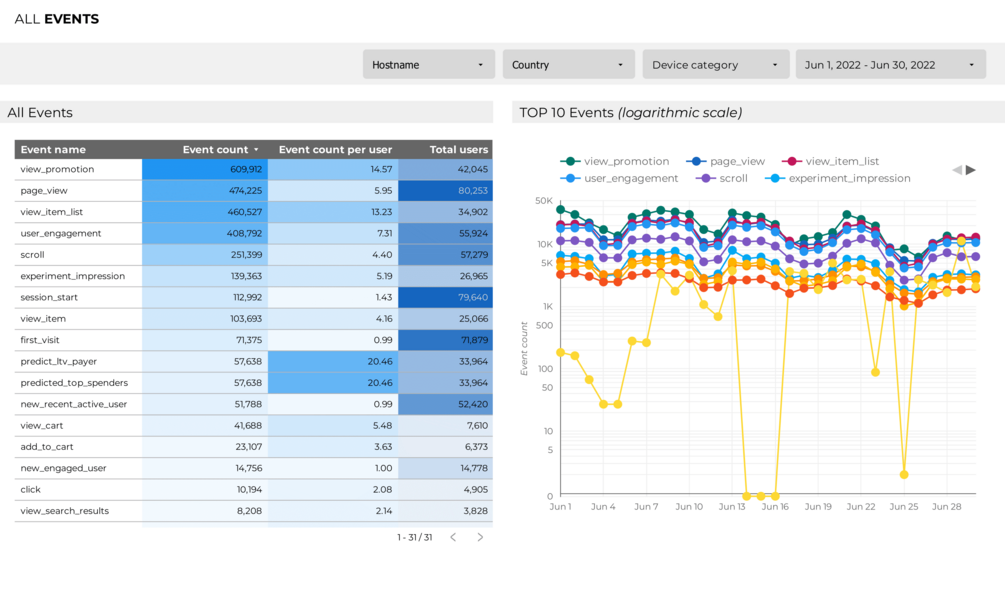Click the page_view legend marker
Image resolution: width=1005 pixels, height=589 pixels.
pos(697,161)
